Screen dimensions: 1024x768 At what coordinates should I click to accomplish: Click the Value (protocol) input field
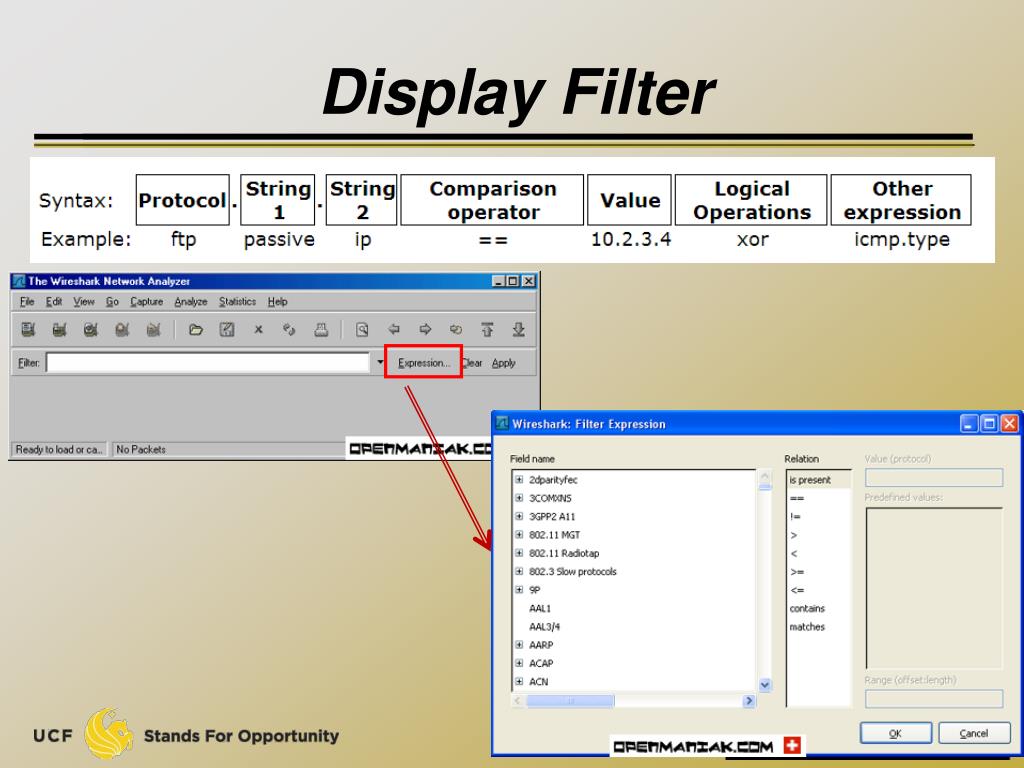[934, 477]
